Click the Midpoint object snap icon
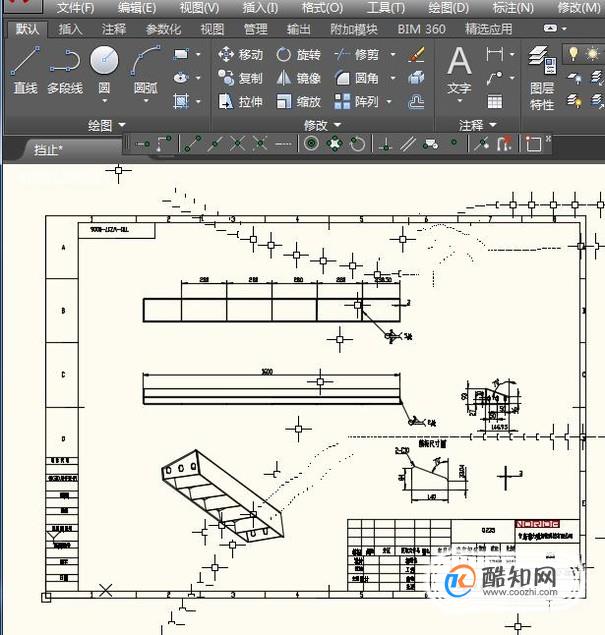Screen dimensions: 605x635 coord(215,144)
